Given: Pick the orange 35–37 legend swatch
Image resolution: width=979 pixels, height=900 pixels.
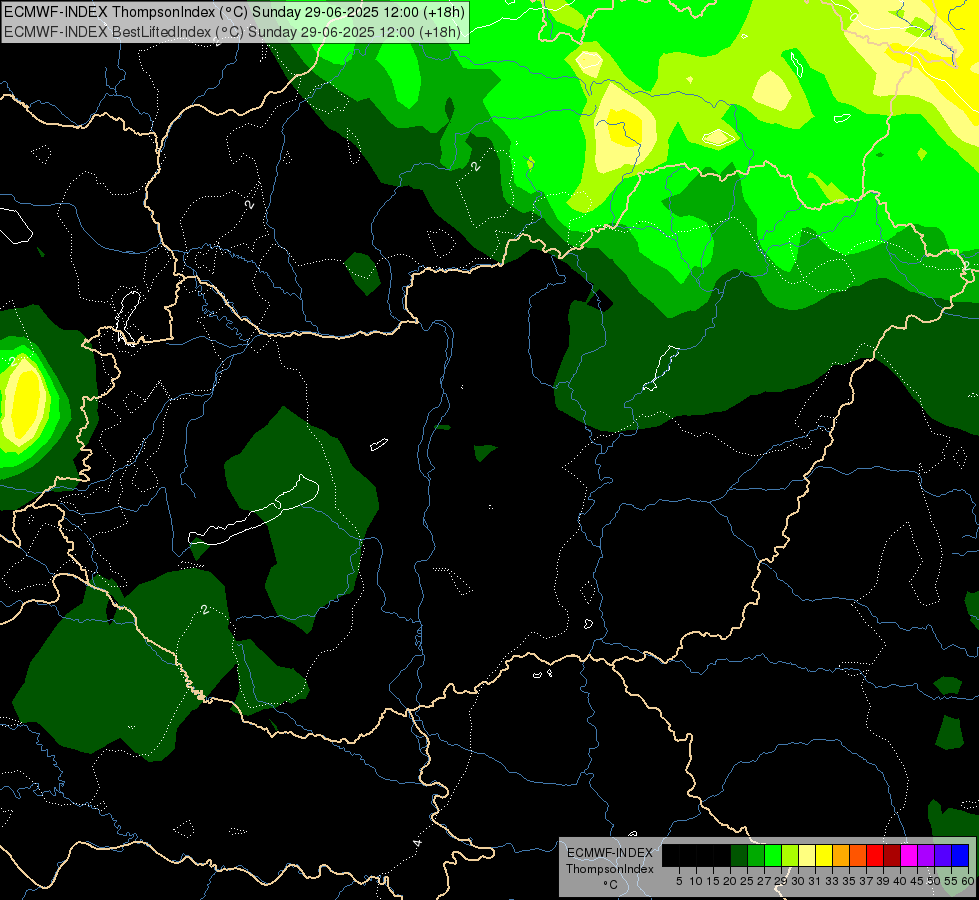Looking at the screenshot, I should click(x=858, y=855).
